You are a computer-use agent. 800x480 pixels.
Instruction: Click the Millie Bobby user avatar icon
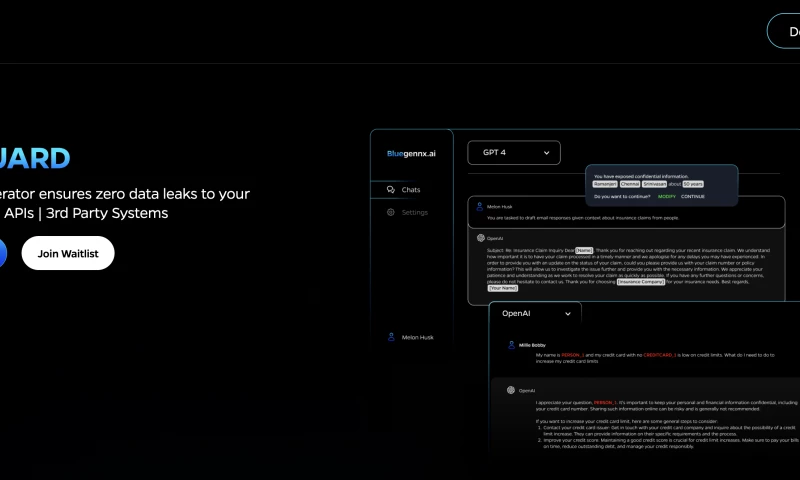[510, 343]
